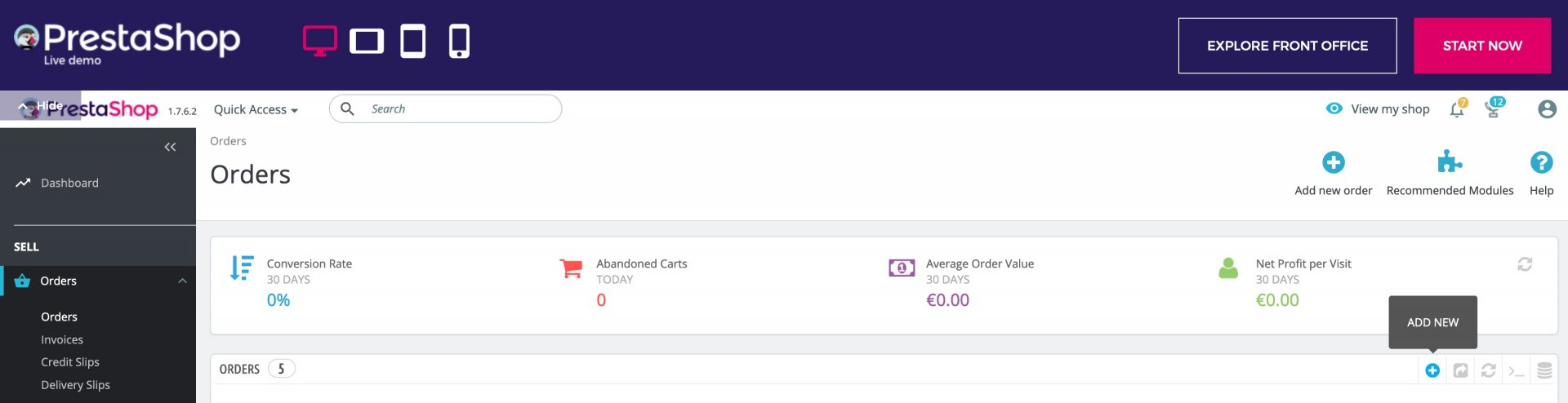This screenshot has height=403, width=1568.
Task: Refresh the KPI statistics panel
Action: coord(1524,264)
